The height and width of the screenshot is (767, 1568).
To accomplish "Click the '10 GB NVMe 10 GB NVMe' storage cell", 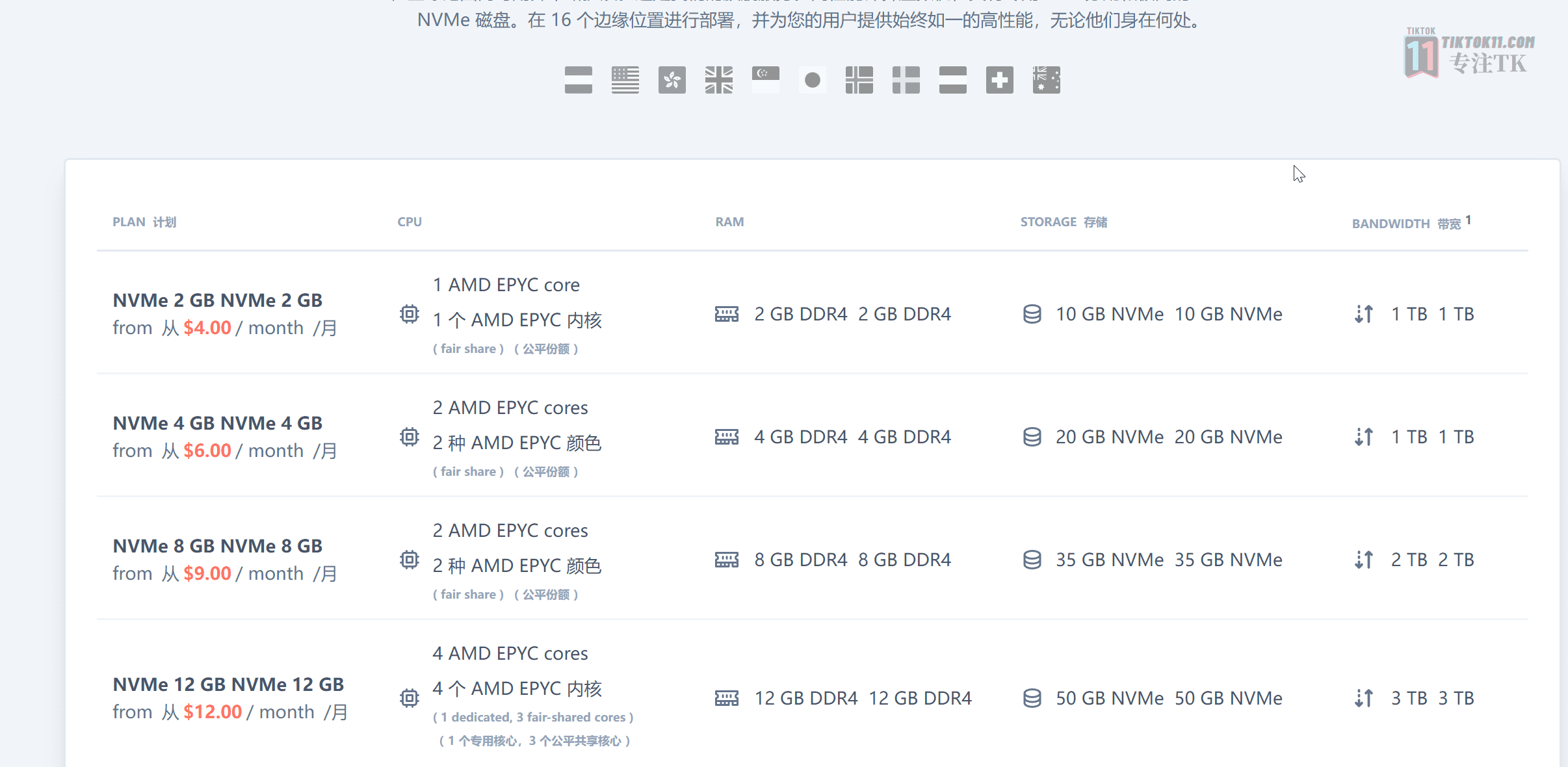I will [1169, 315].
